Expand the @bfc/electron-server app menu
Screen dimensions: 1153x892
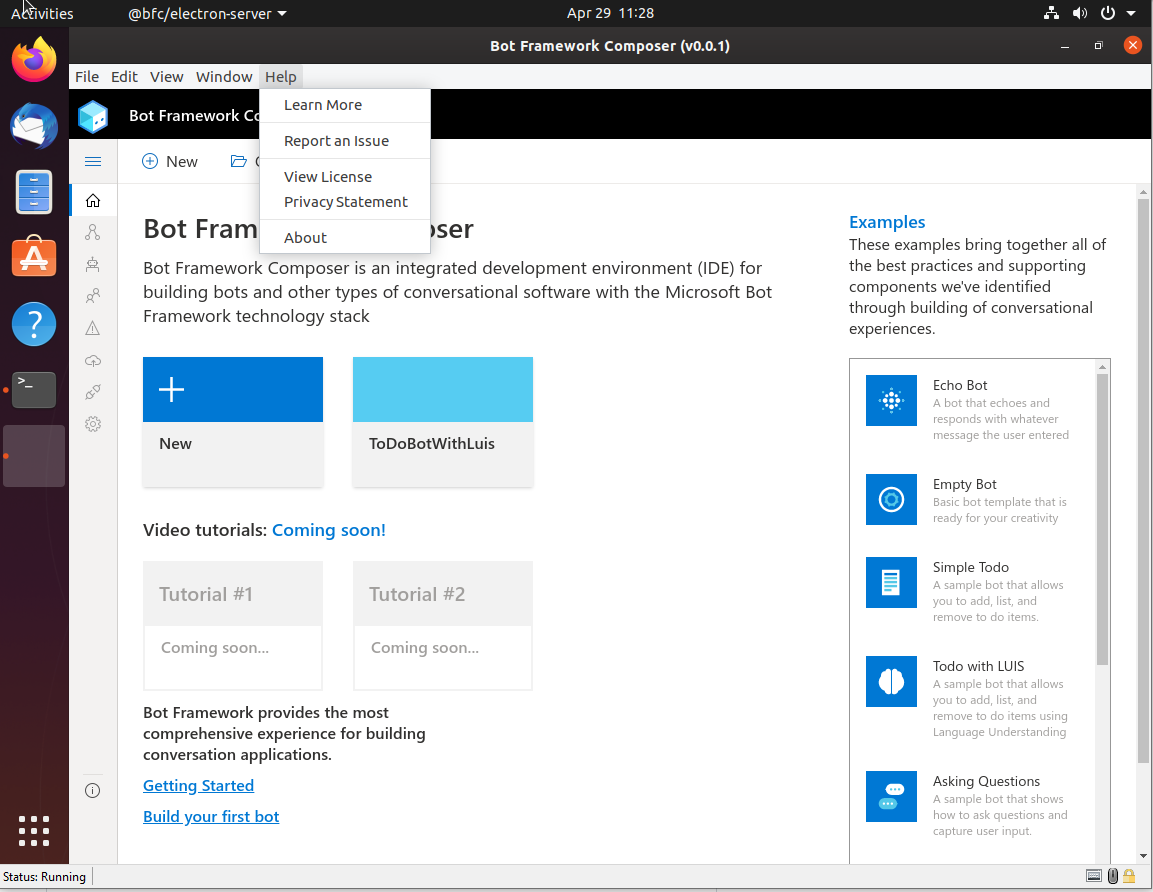(207, 13)
